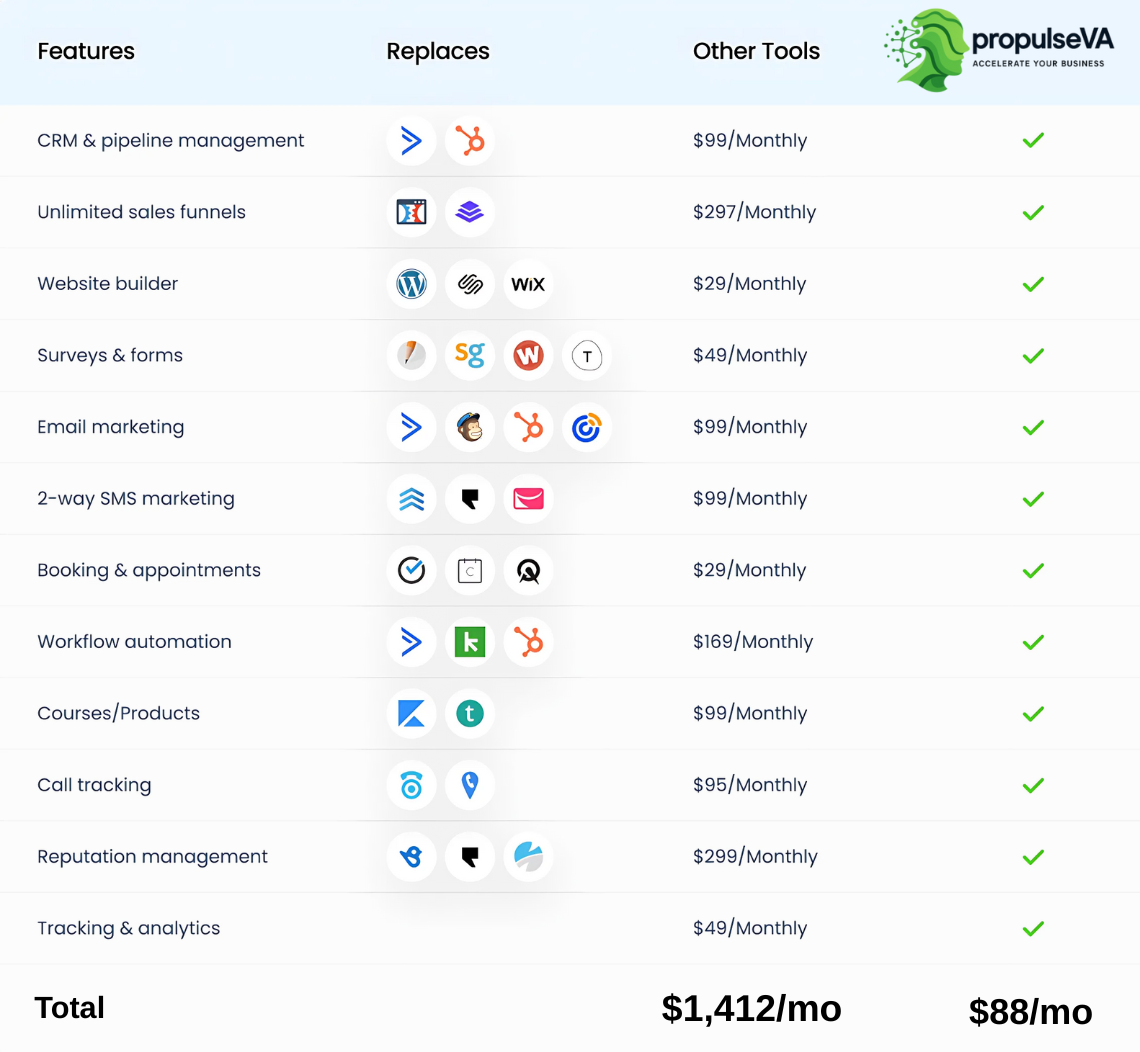1140x1052 pixels.
Task: Select the Calendly icon in Booking row
Action: [411, 570]
